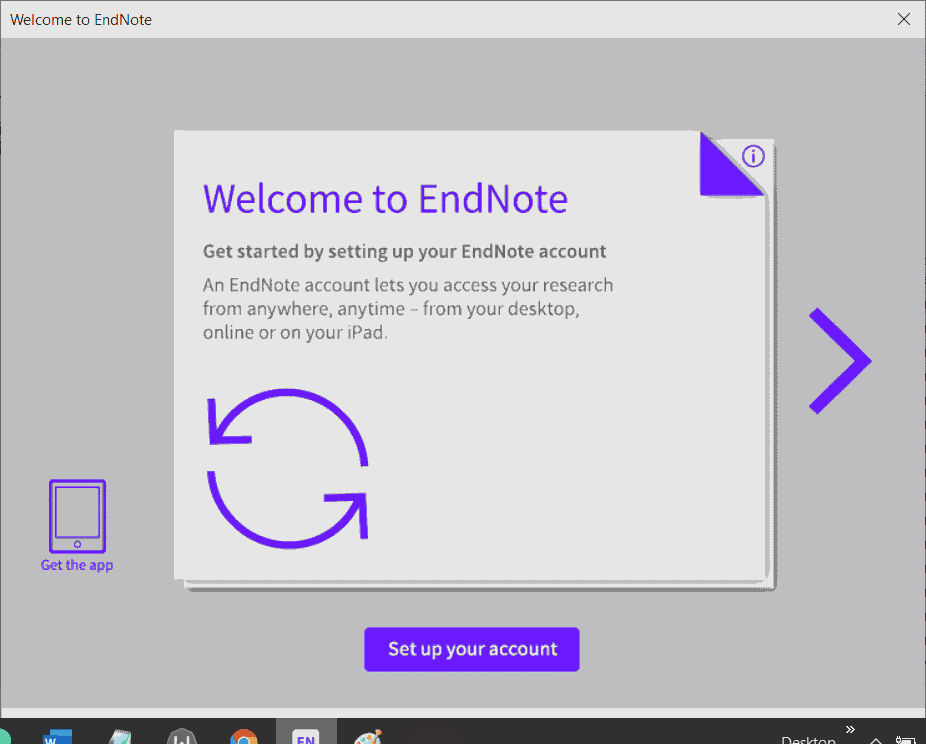Open the Get the app link text
Viewport: 926px width, 744px height.
pos(77,565)
